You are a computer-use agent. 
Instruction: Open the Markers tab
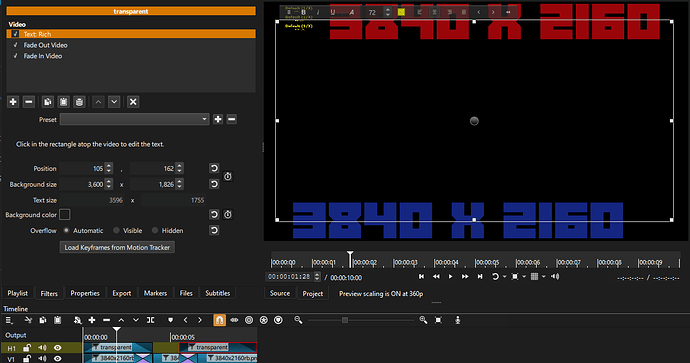155,293
